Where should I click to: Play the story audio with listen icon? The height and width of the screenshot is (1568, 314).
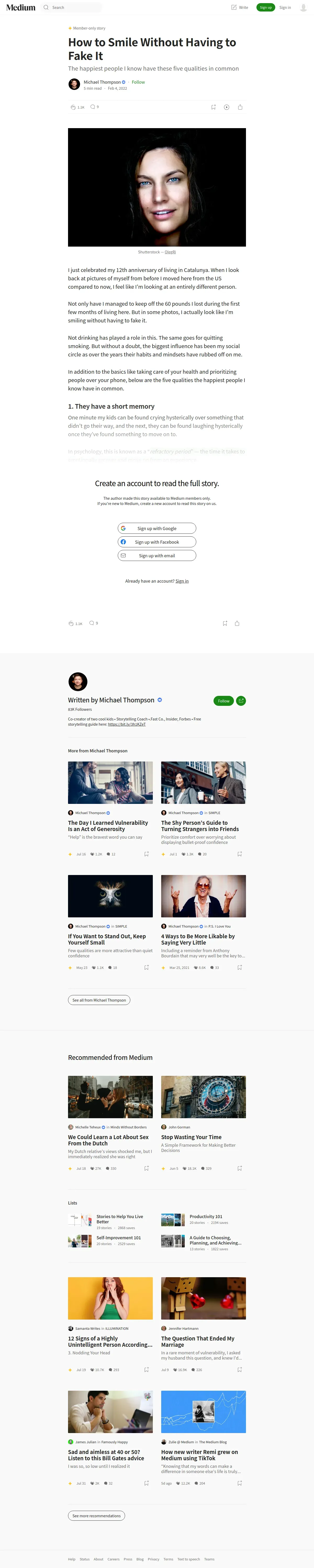point(226,107)
